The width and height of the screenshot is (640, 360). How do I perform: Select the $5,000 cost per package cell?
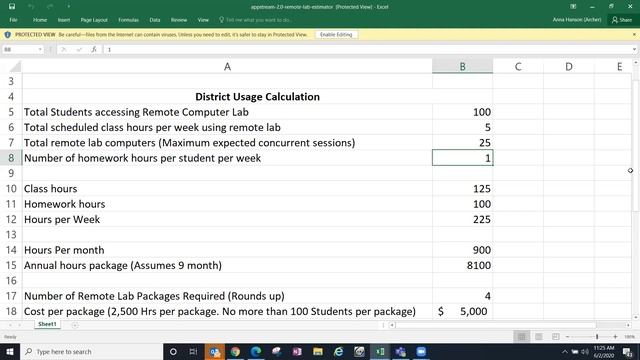click(462, 311)
